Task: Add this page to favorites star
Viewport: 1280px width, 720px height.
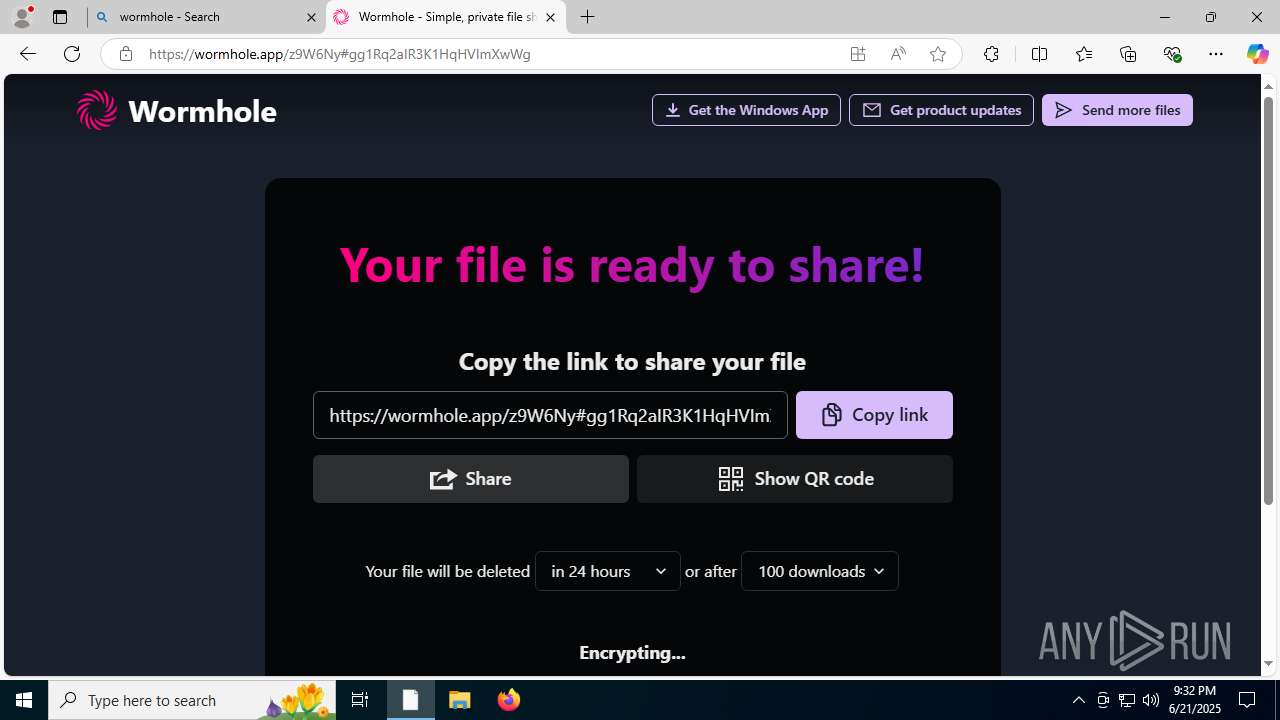Action: click(x=938, y=54)
